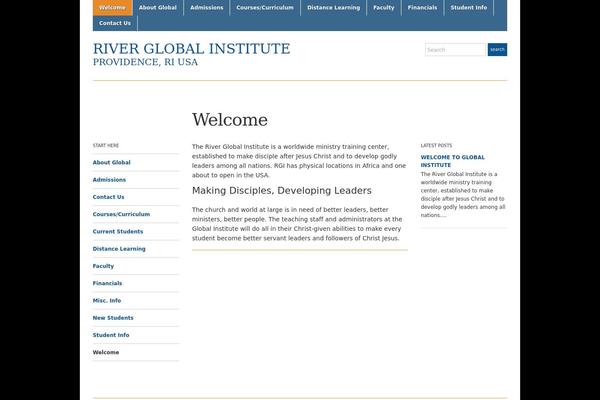Open Financials in the Start Here sidebar

107,283
